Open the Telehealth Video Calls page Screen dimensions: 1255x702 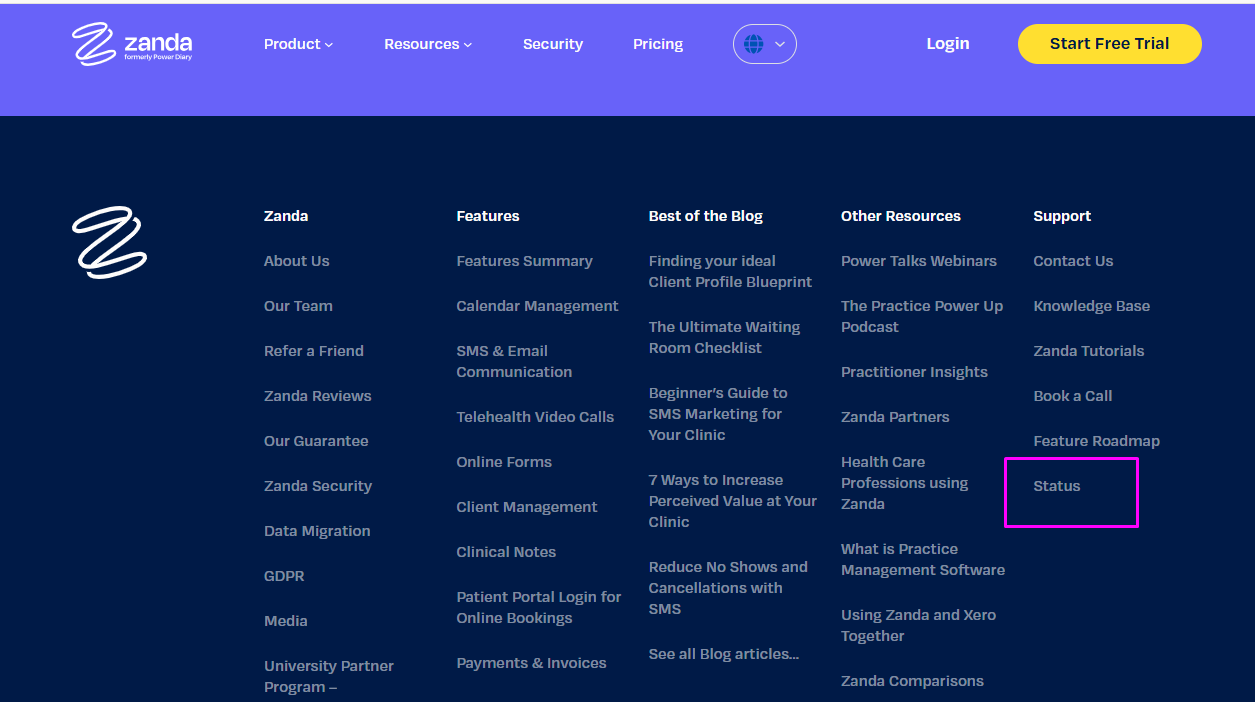point(535,417)
